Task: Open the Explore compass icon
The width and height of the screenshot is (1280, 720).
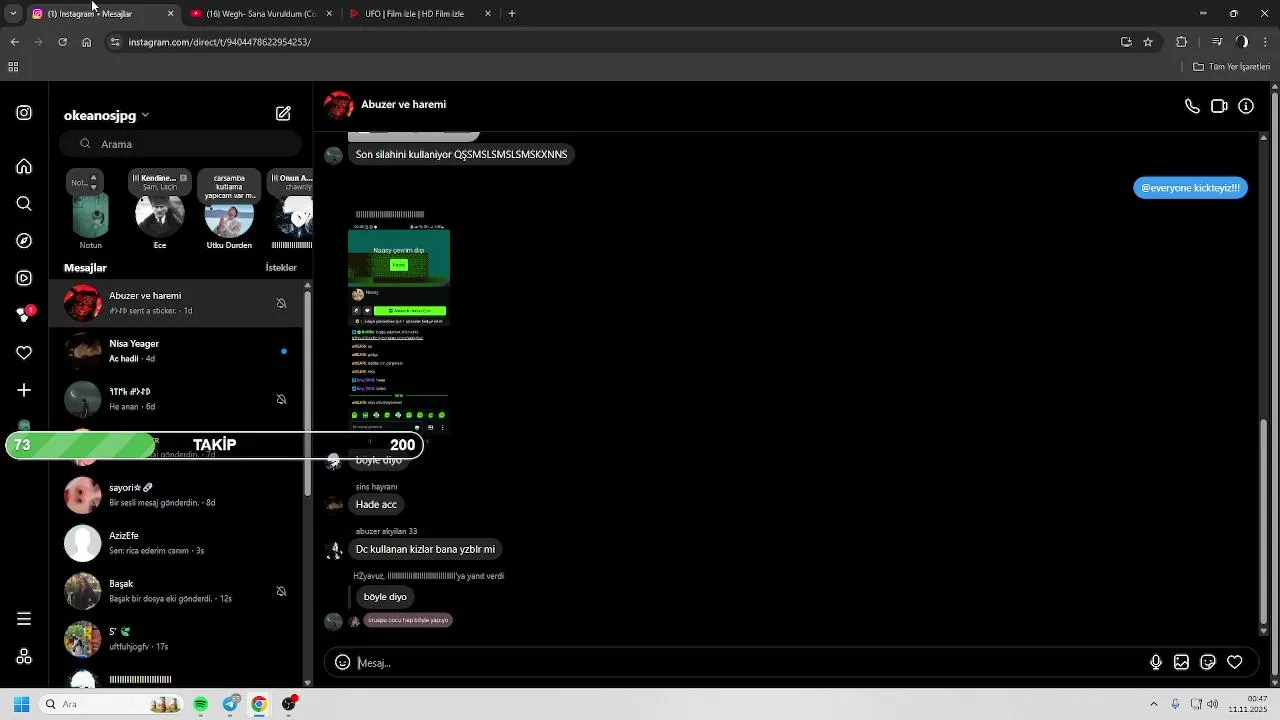Action: click(x=24, y=241)
